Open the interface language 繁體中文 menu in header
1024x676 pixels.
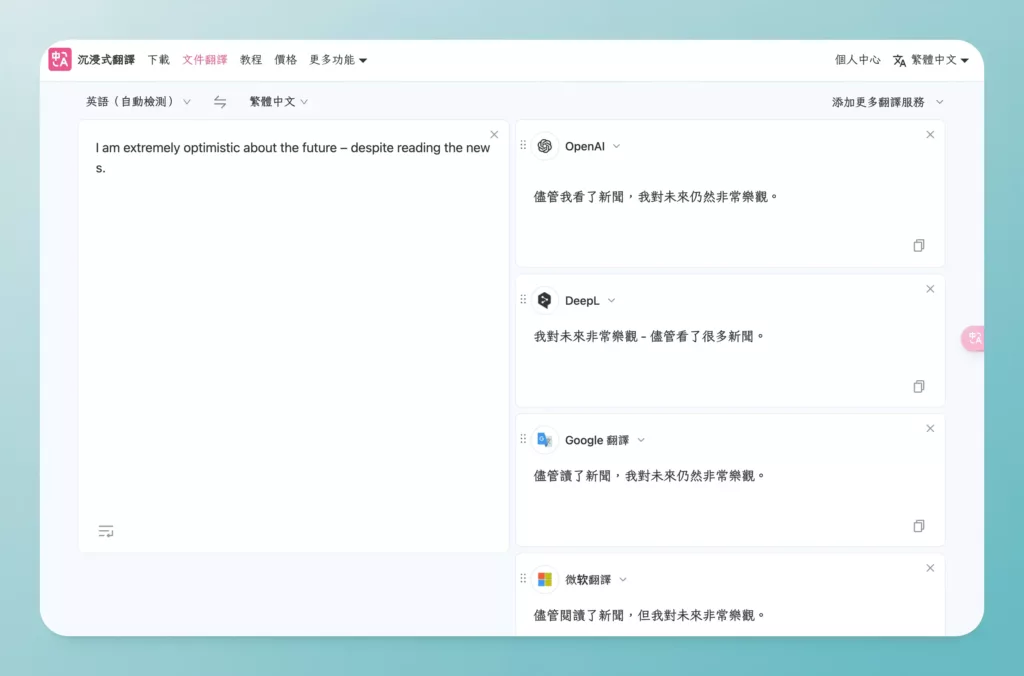point(939,60)
